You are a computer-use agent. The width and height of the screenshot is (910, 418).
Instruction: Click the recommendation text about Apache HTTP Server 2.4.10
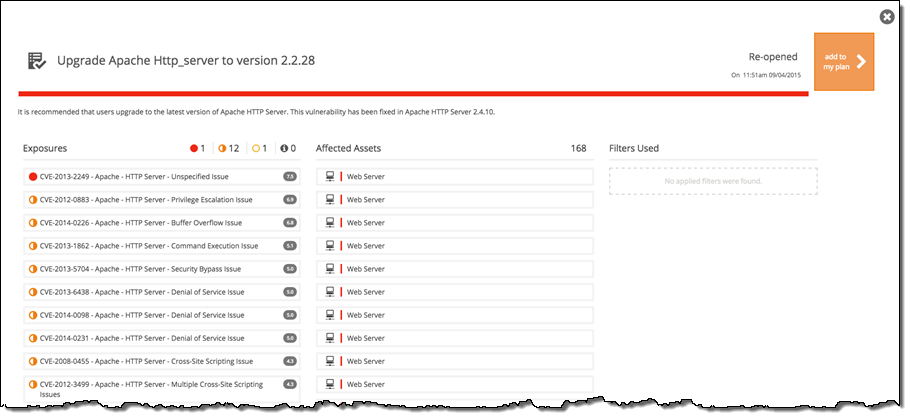[257, 111]
